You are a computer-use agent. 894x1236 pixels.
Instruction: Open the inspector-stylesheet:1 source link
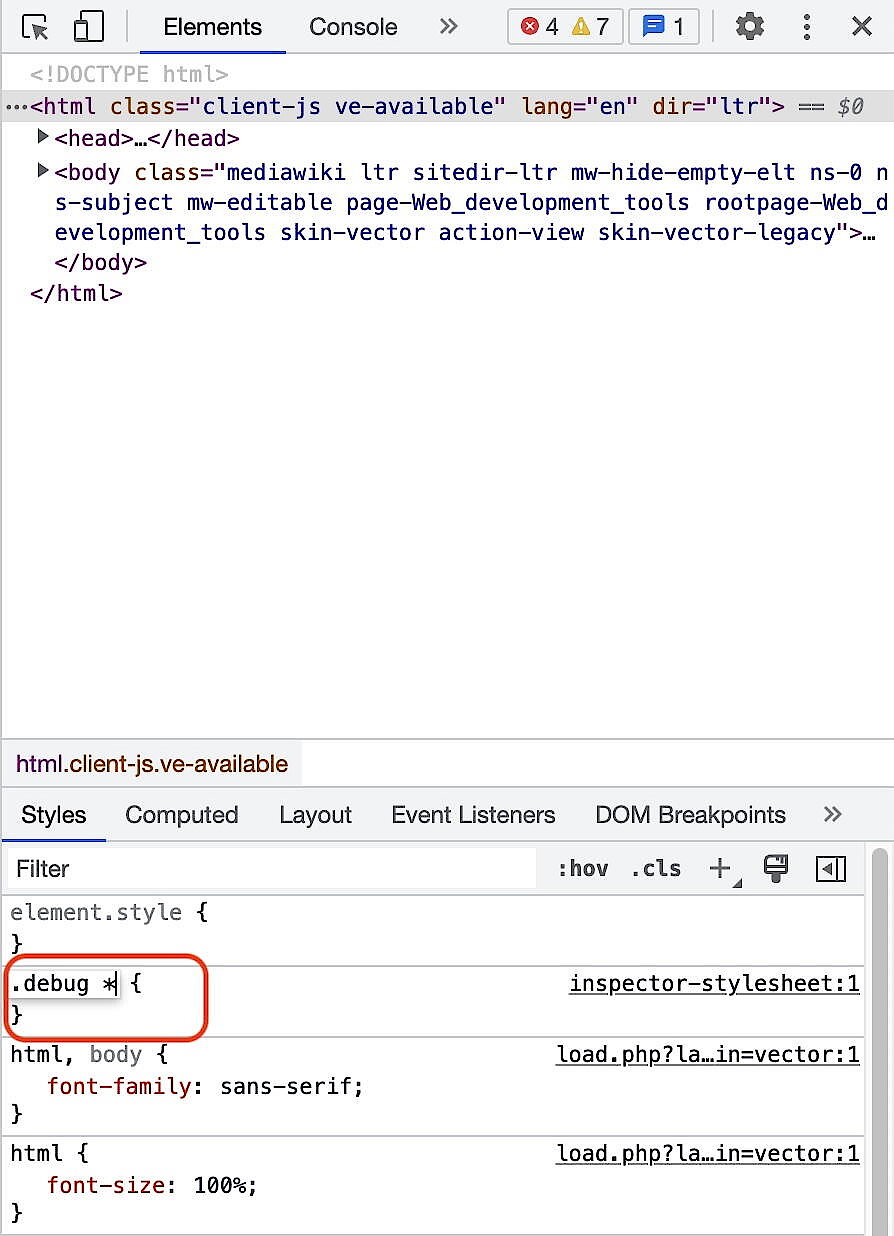click(714, 983)
